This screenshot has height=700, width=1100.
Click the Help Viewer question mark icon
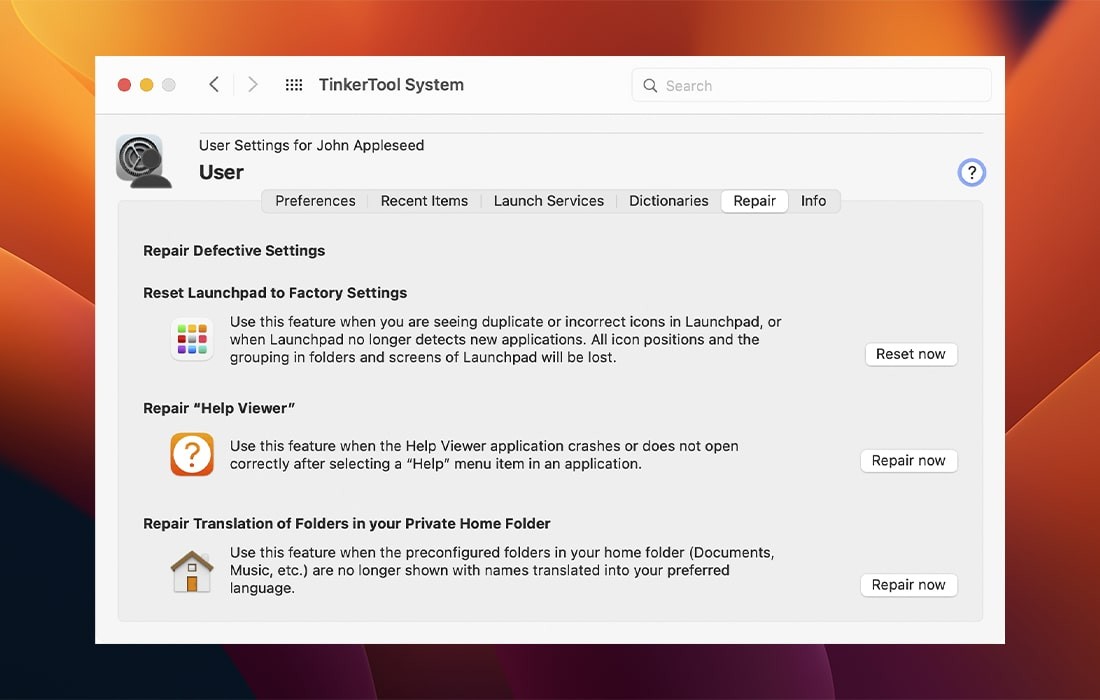click(x=190, y=454)
